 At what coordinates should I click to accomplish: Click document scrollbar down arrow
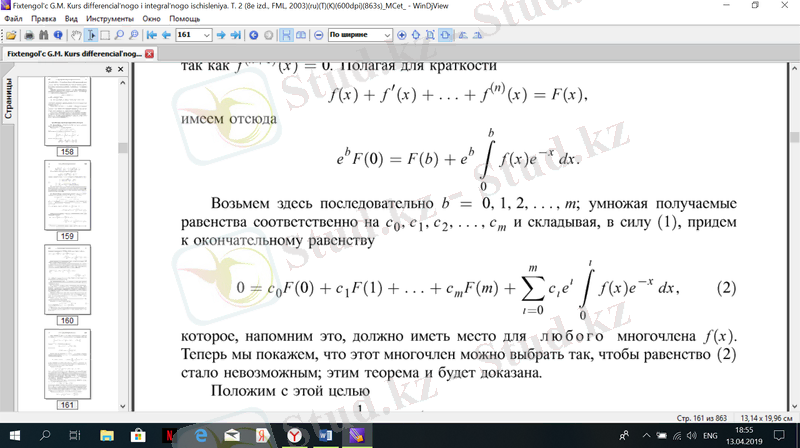point(794,407)
